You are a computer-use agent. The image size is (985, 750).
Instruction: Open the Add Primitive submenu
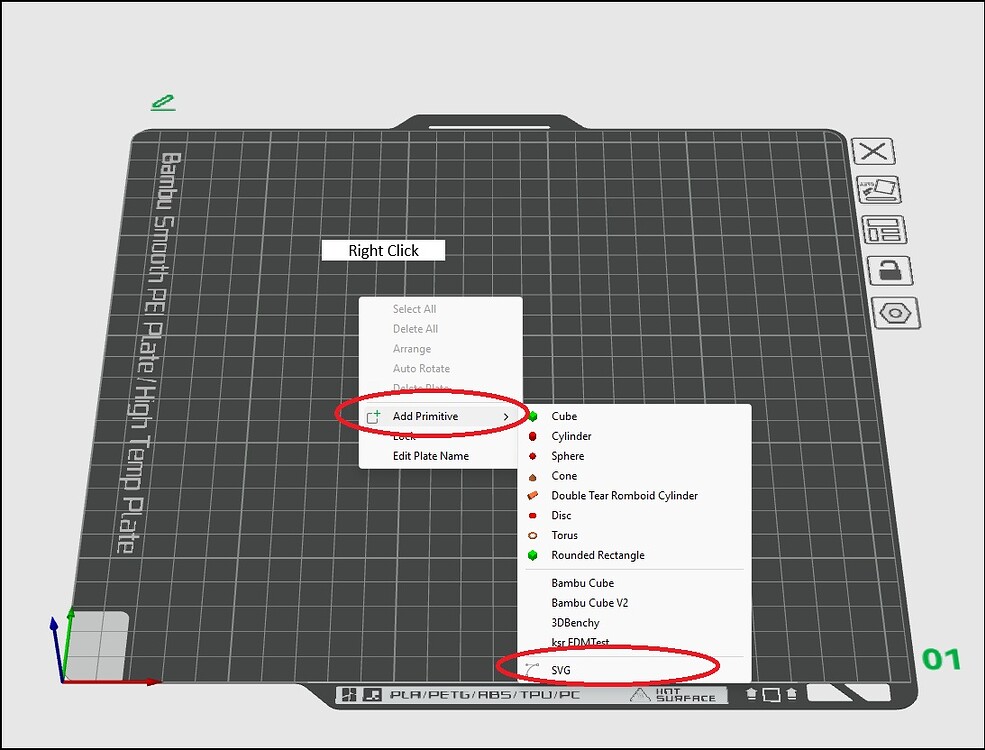438,416
